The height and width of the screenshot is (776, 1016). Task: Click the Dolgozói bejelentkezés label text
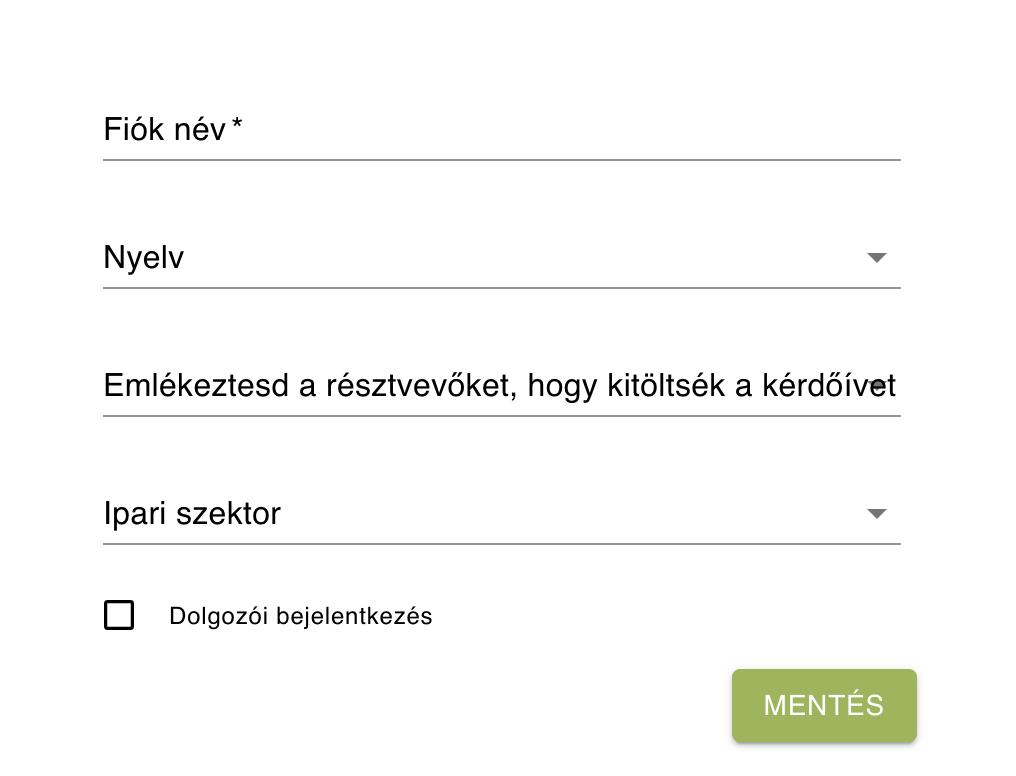click(x=300, y=616)
